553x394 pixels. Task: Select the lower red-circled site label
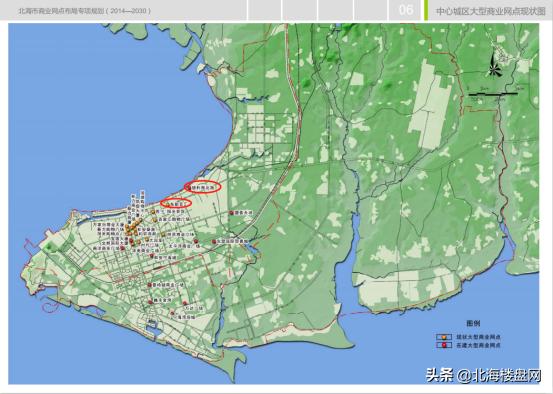(176, 203)
